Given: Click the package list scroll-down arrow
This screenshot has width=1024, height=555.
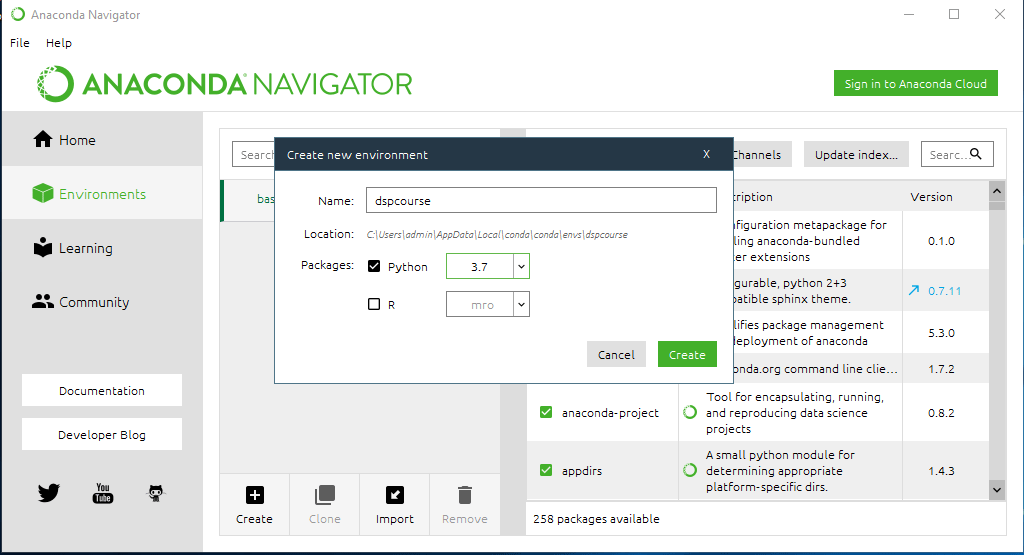Looking at the screenshot, I should (x=997, y=490).
